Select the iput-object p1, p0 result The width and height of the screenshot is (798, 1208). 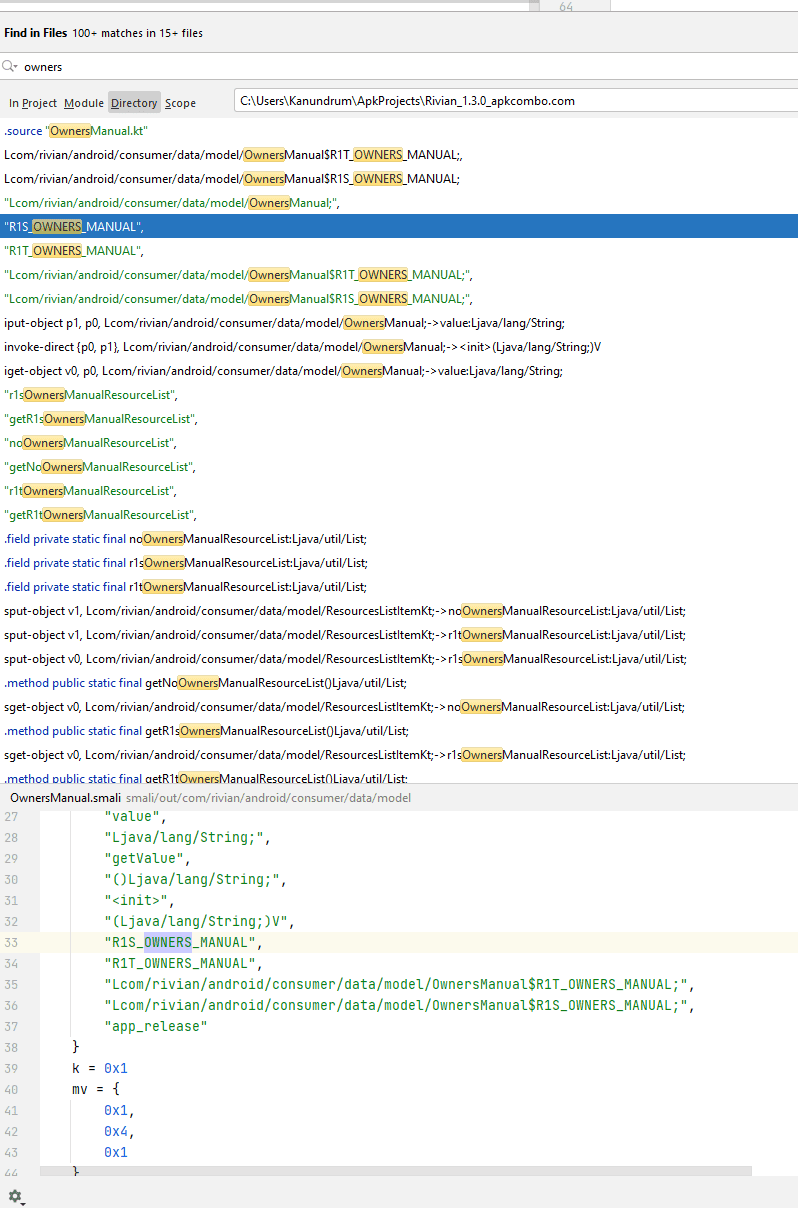pos(399,323)
